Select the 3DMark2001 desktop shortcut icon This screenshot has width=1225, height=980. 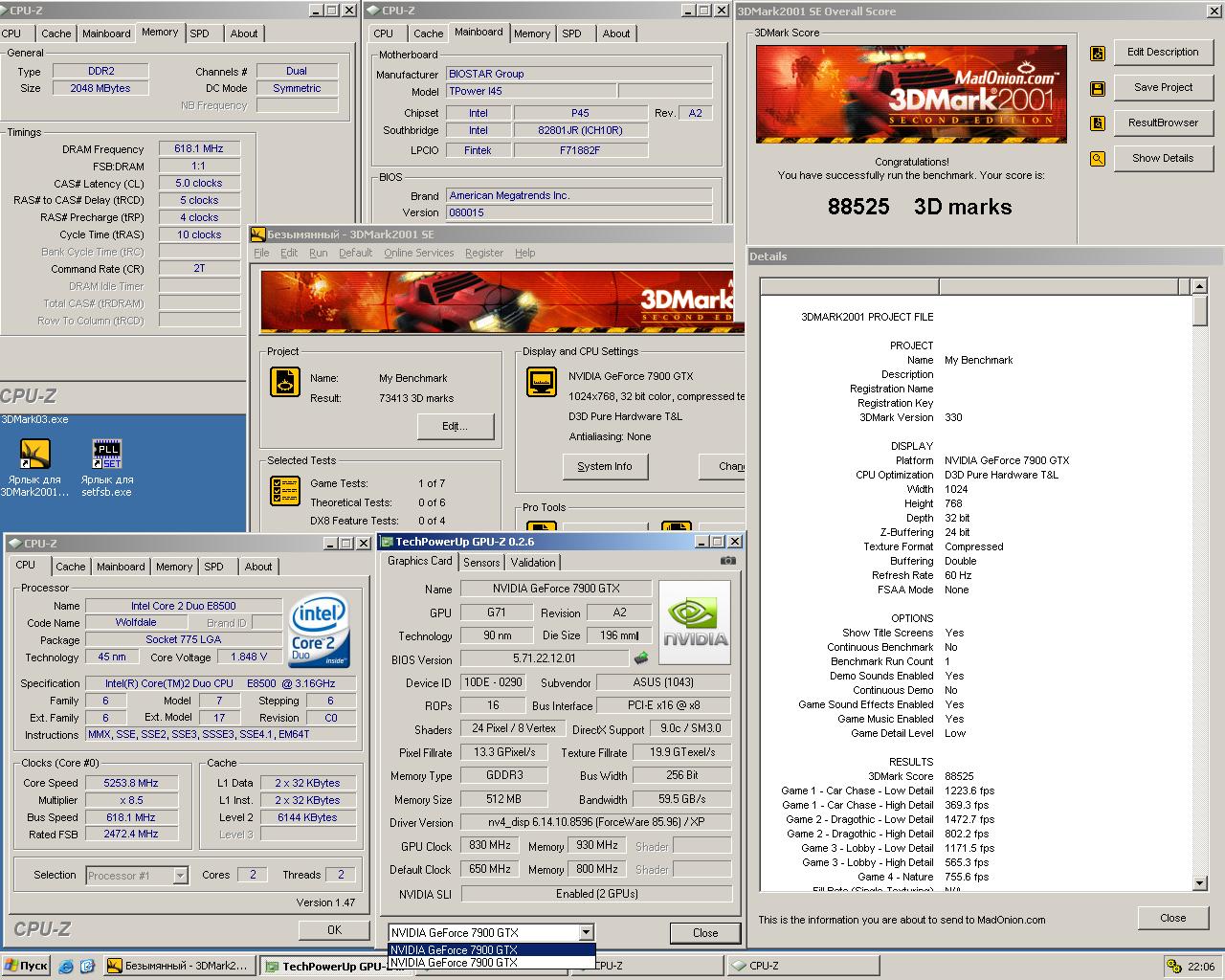pyautogui.click(x=35, y=454)
